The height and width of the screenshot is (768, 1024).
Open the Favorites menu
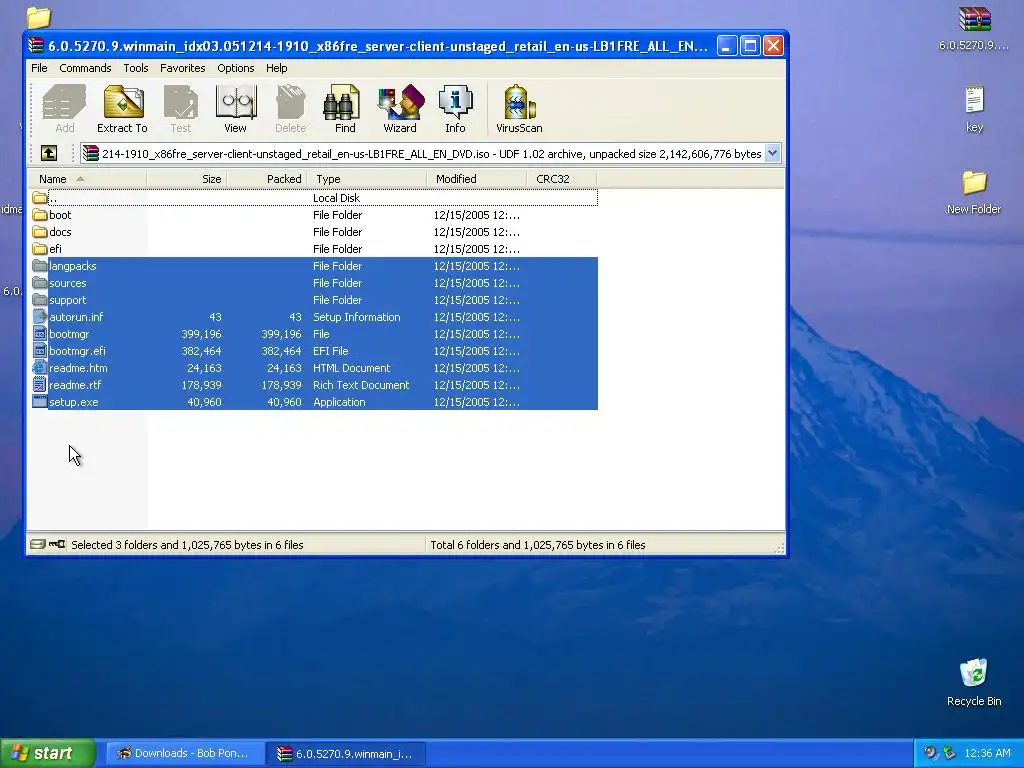click(182, 68)
